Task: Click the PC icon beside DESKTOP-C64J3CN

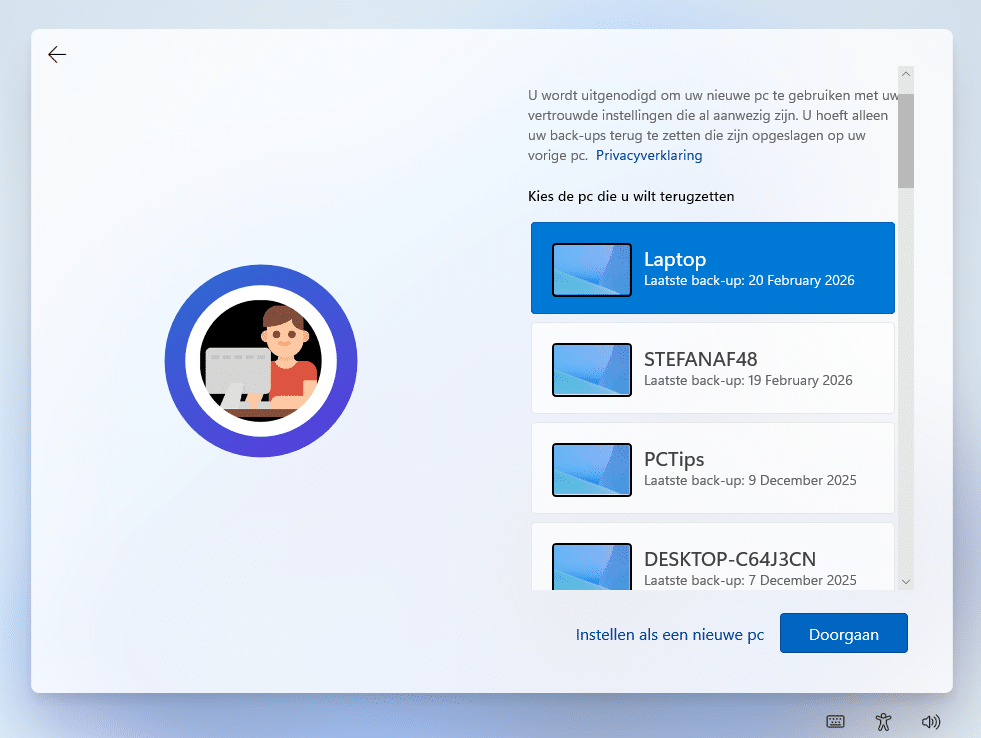Action: (x=591, y=567)
